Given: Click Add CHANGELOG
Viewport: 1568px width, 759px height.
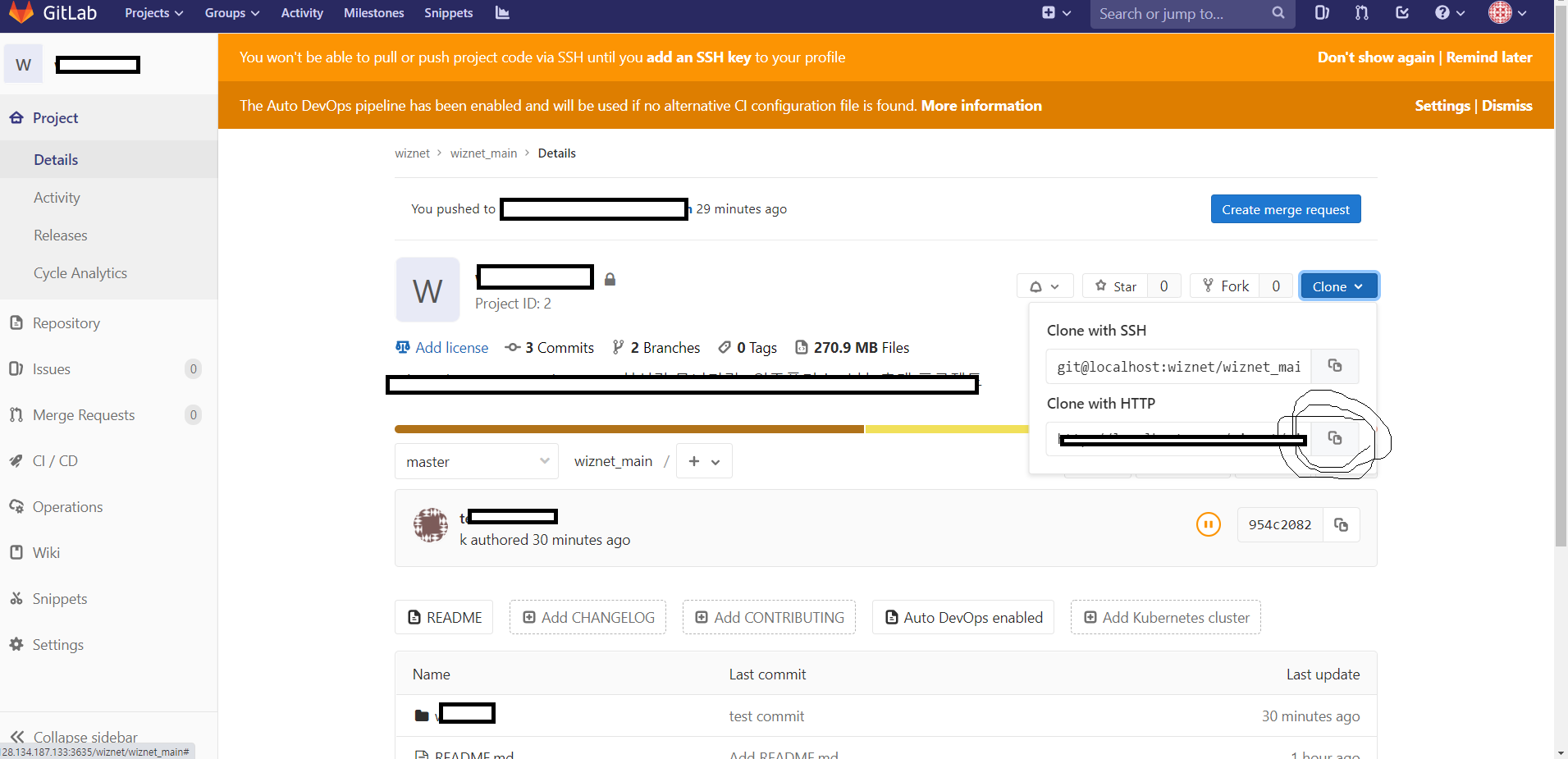Looking at the screenshot, I should coord(587,618).
